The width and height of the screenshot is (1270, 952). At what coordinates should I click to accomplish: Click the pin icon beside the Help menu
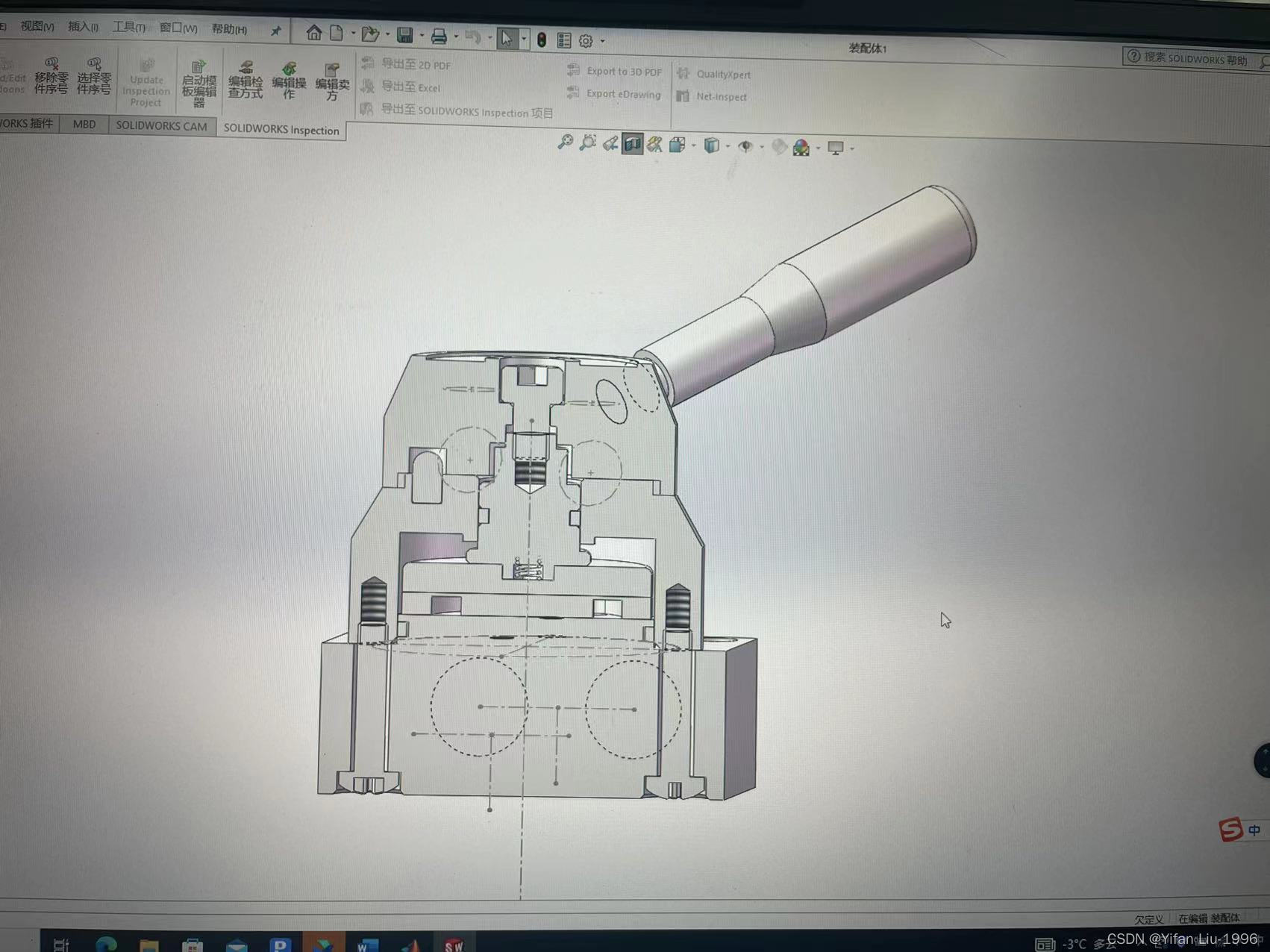(x=275, y=31)
